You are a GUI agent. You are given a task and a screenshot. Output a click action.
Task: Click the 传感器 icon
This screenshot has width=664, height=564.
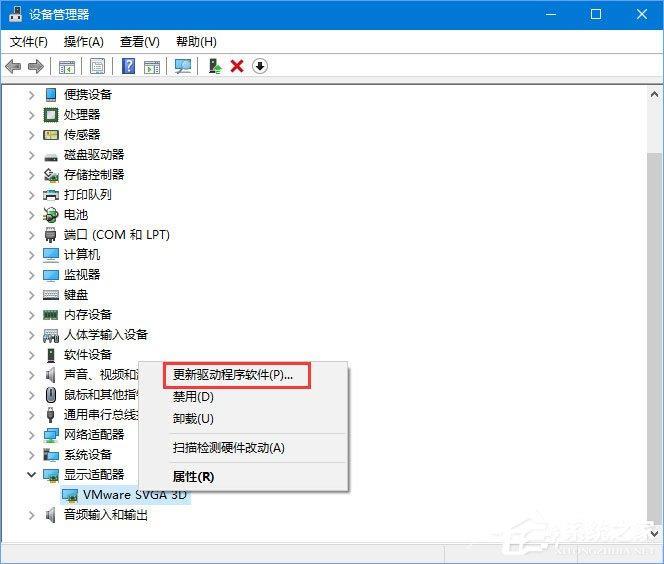pos(51,135)
